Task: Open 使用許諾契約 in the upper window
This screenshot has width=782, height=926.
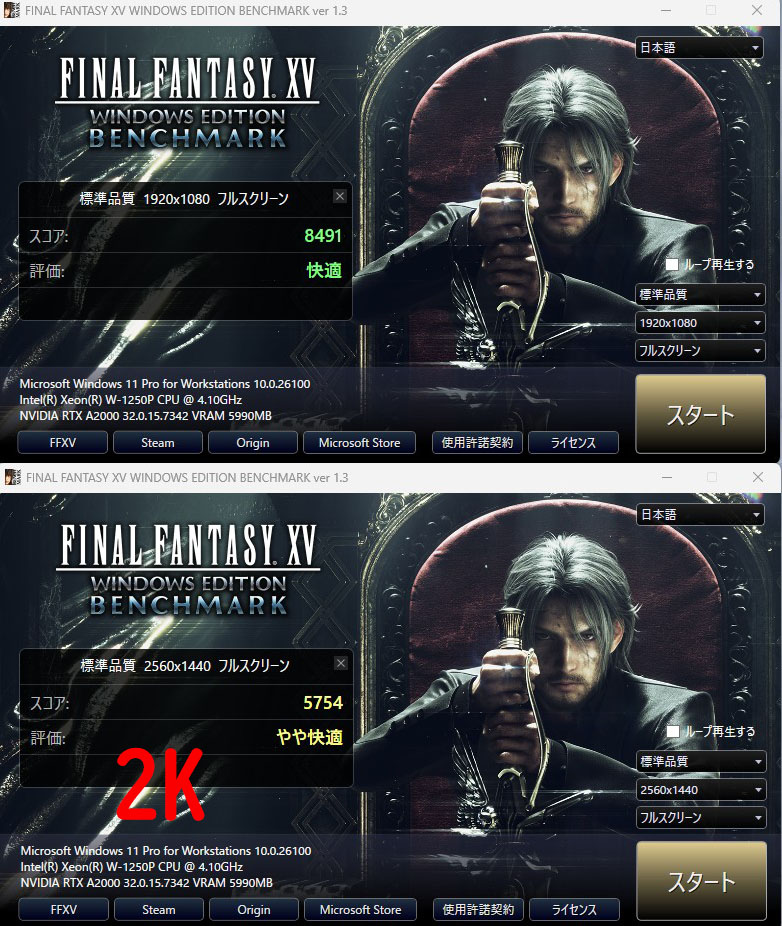Action: [x=477, y=443]
